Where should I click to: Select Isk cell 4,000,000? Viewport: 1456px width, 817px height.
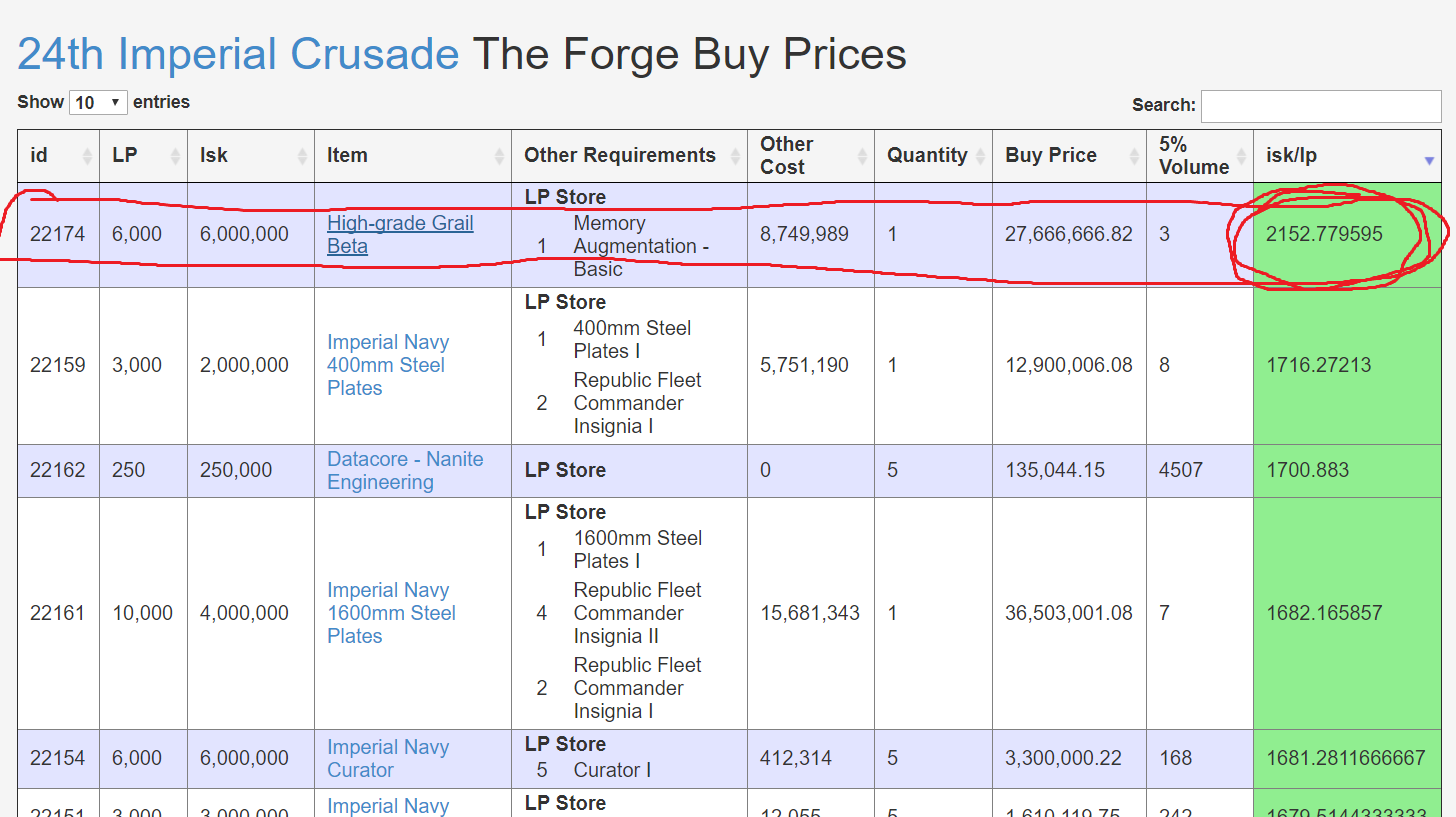[244, 613]
